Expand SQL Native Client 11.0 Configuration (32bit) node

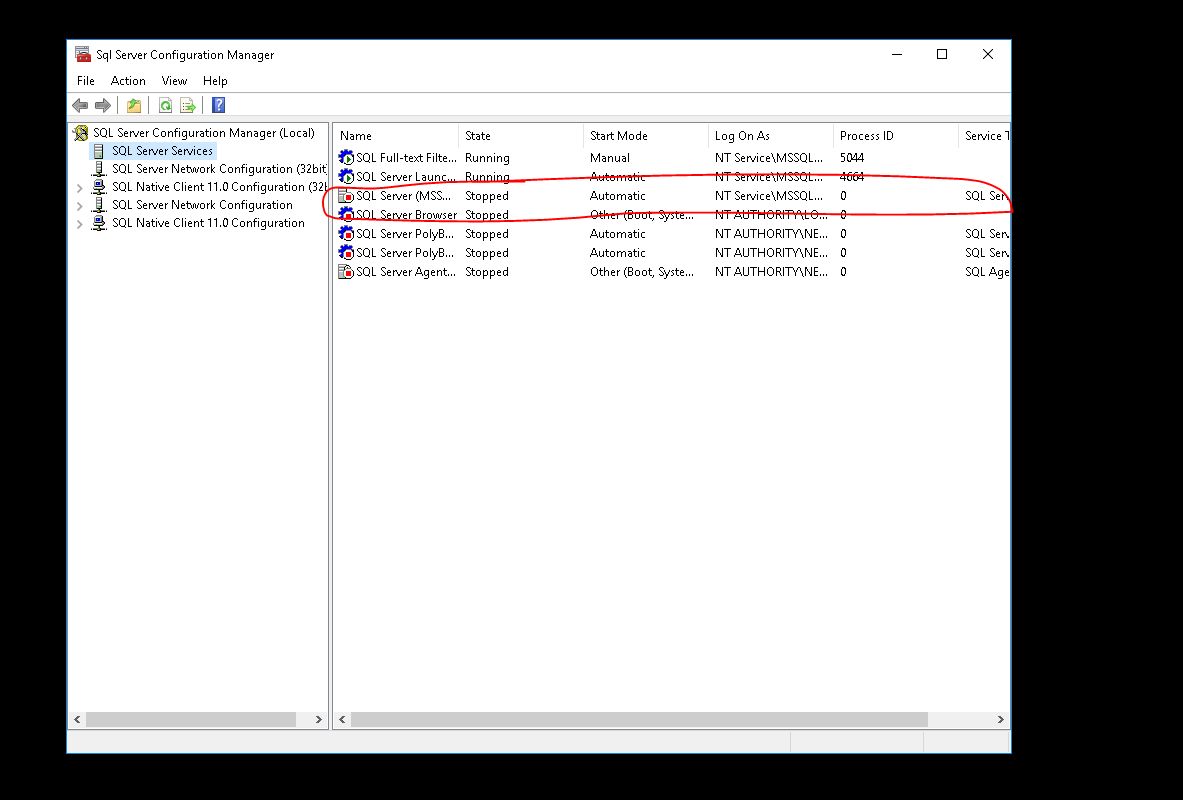[80, 187]
